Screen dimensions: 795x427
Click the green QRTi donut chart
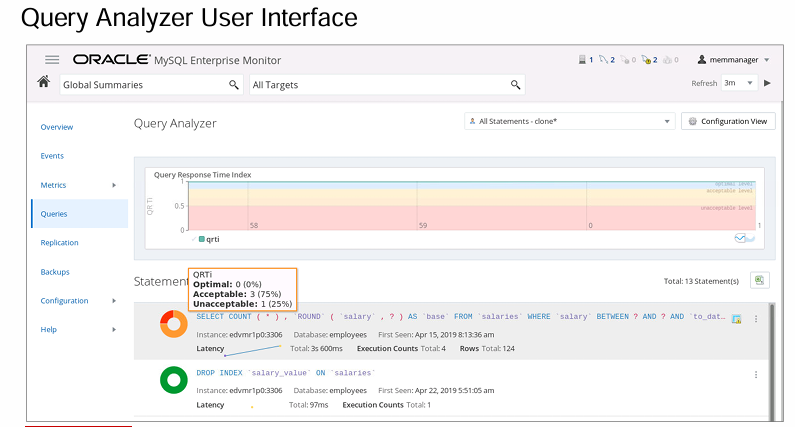click(174, 381)
